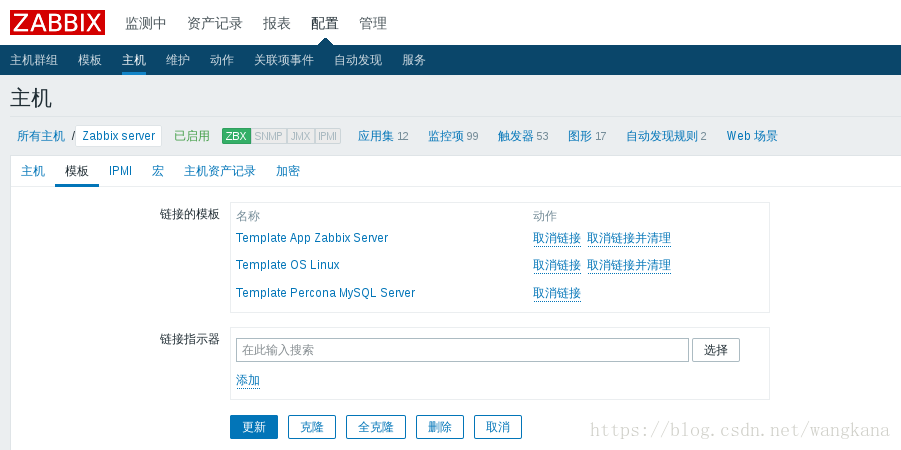The height and width of the screenshot is (450, 901).
Task: Click the 删除 button
Action: (440, 427)
